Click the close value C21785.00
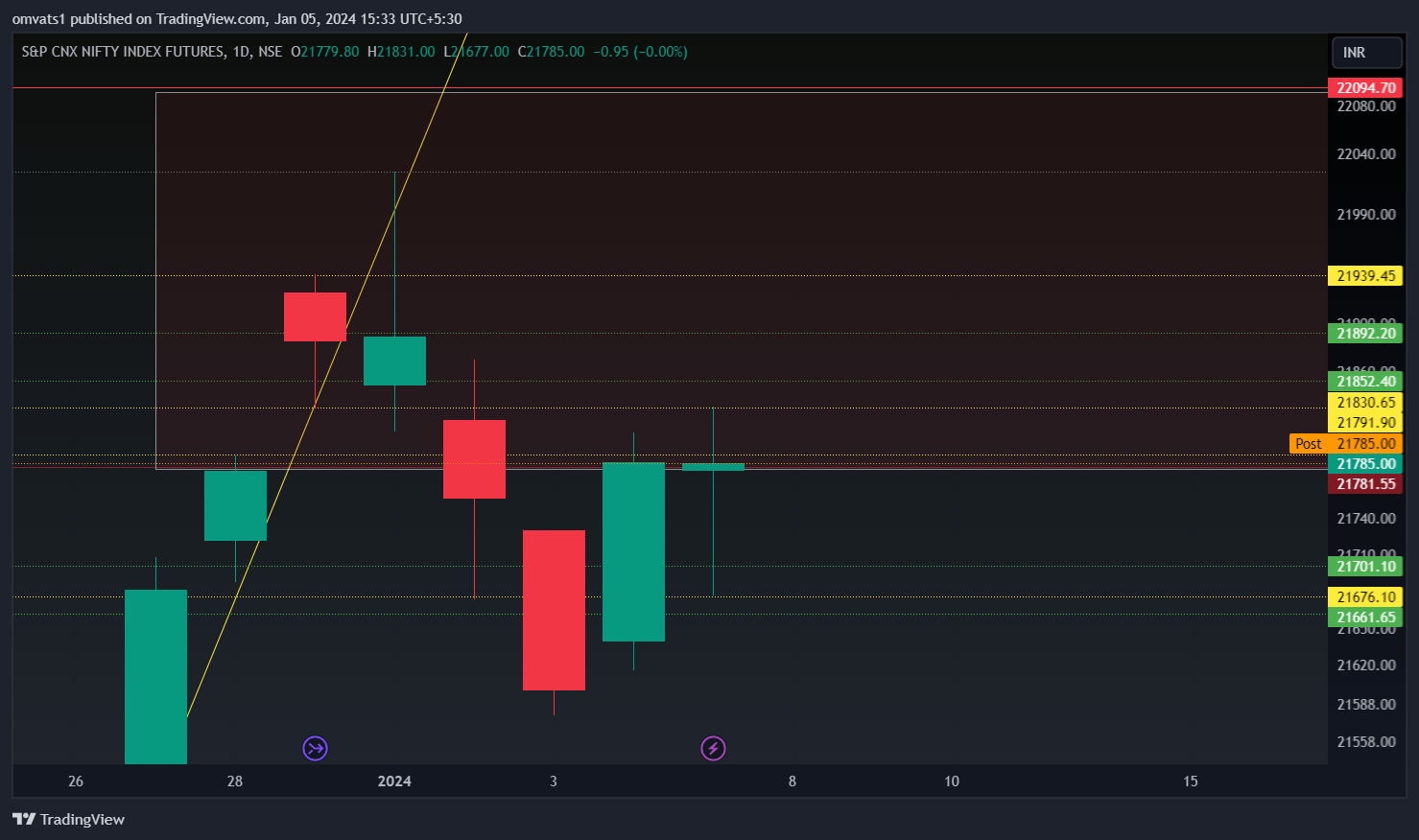 (551, 52)
